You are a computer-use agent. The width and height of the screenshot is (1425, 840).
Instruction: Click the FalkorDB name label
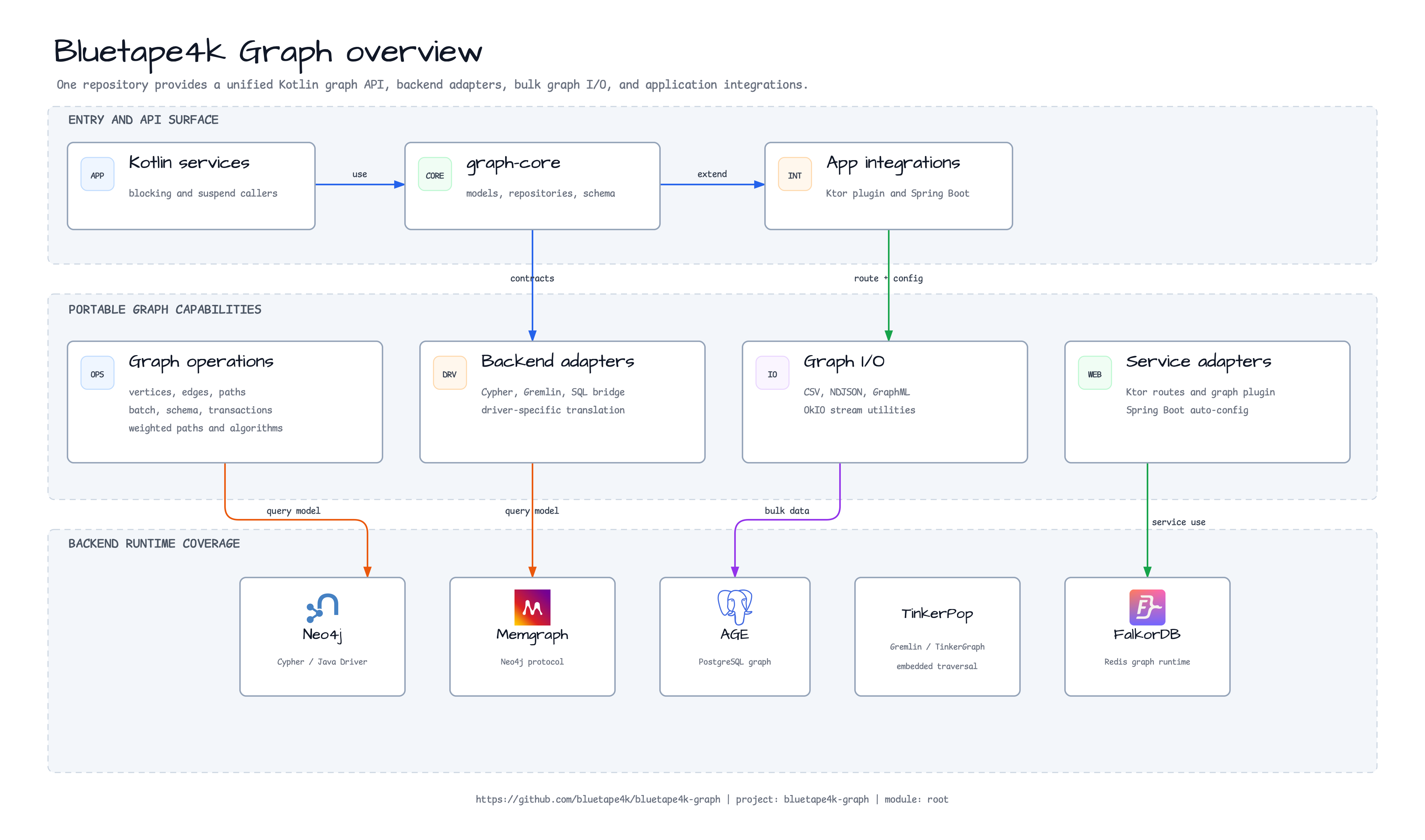click(1147, 634)
